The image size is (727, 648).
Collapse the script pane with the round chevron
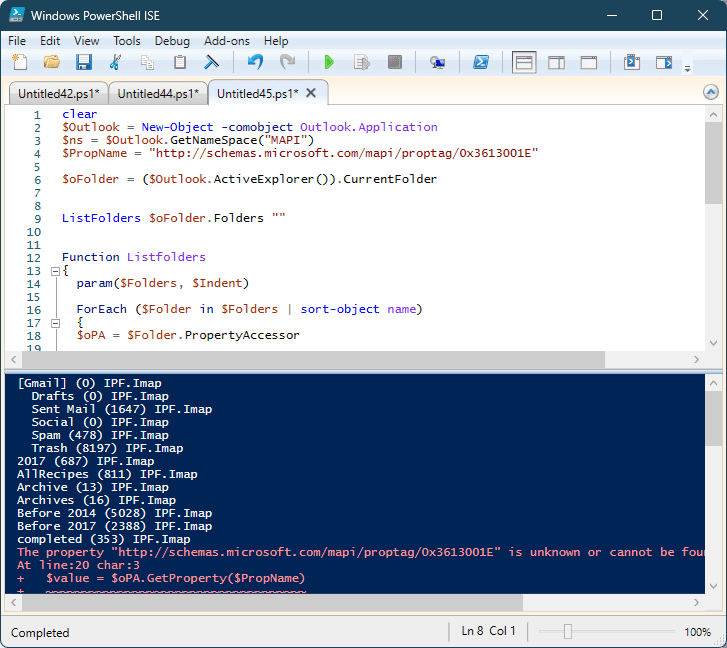point(711,92)
